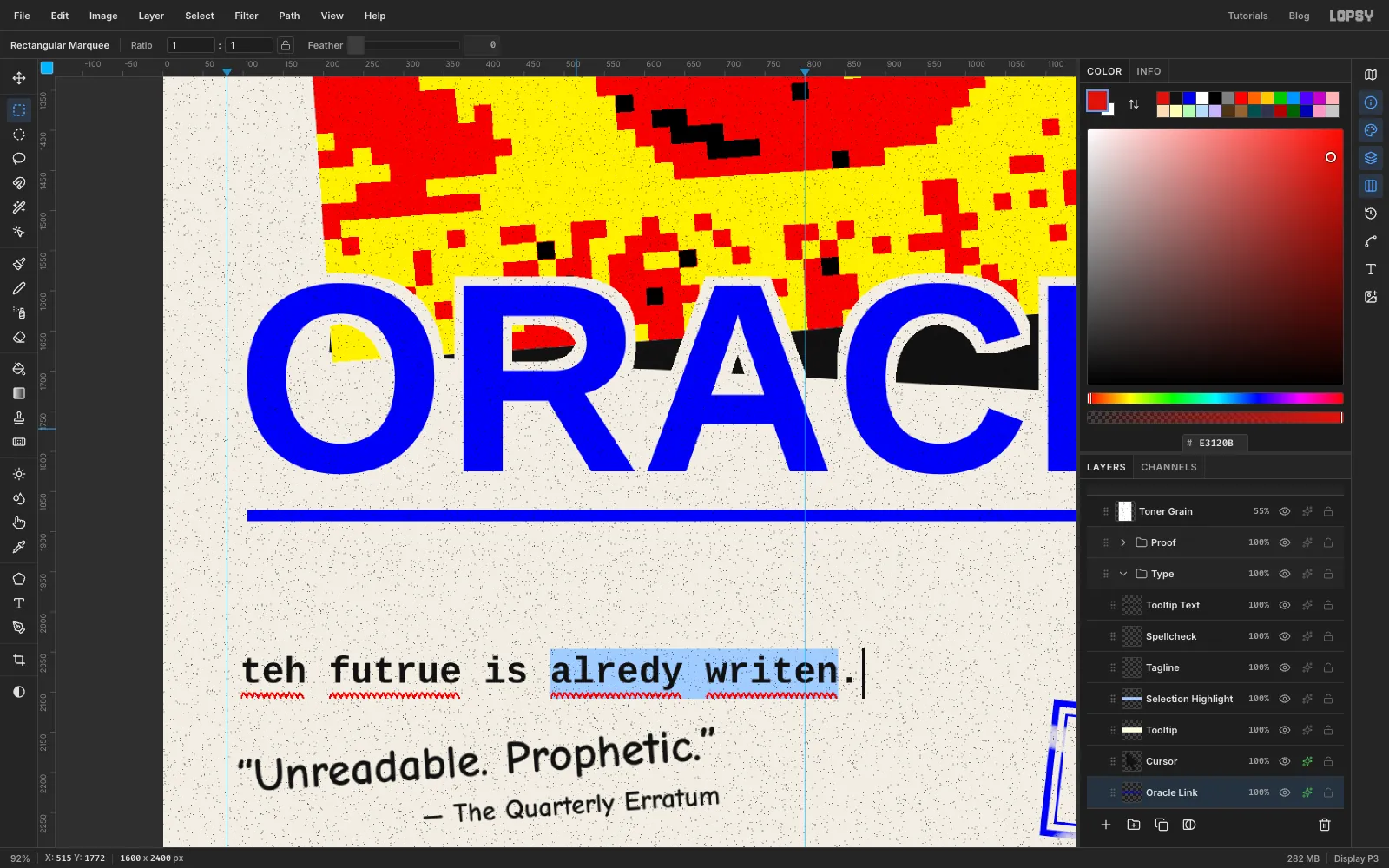Lock the Oracle Link layer
Viewport: 1389px width, 868px height.
click(1328, 792)
